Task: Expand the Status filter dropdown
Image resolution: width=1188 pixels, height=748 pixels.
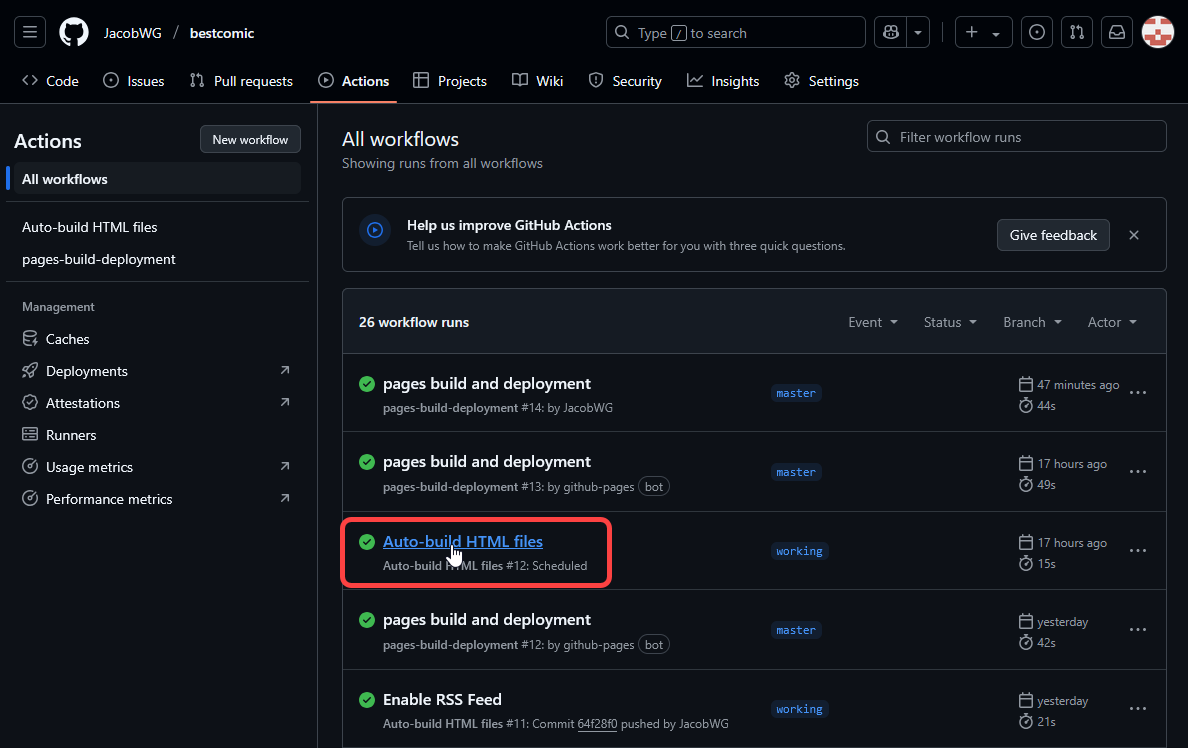Action: point(949,322)
